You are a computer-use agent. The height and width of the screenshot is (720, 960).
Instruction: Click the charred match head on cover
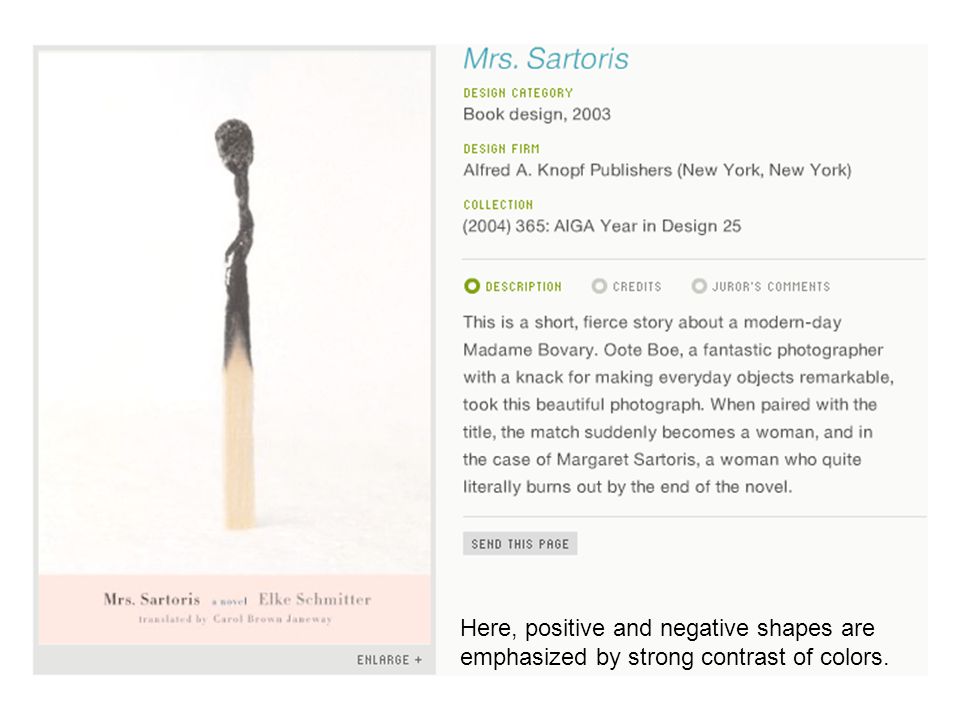tap(234, 143)
